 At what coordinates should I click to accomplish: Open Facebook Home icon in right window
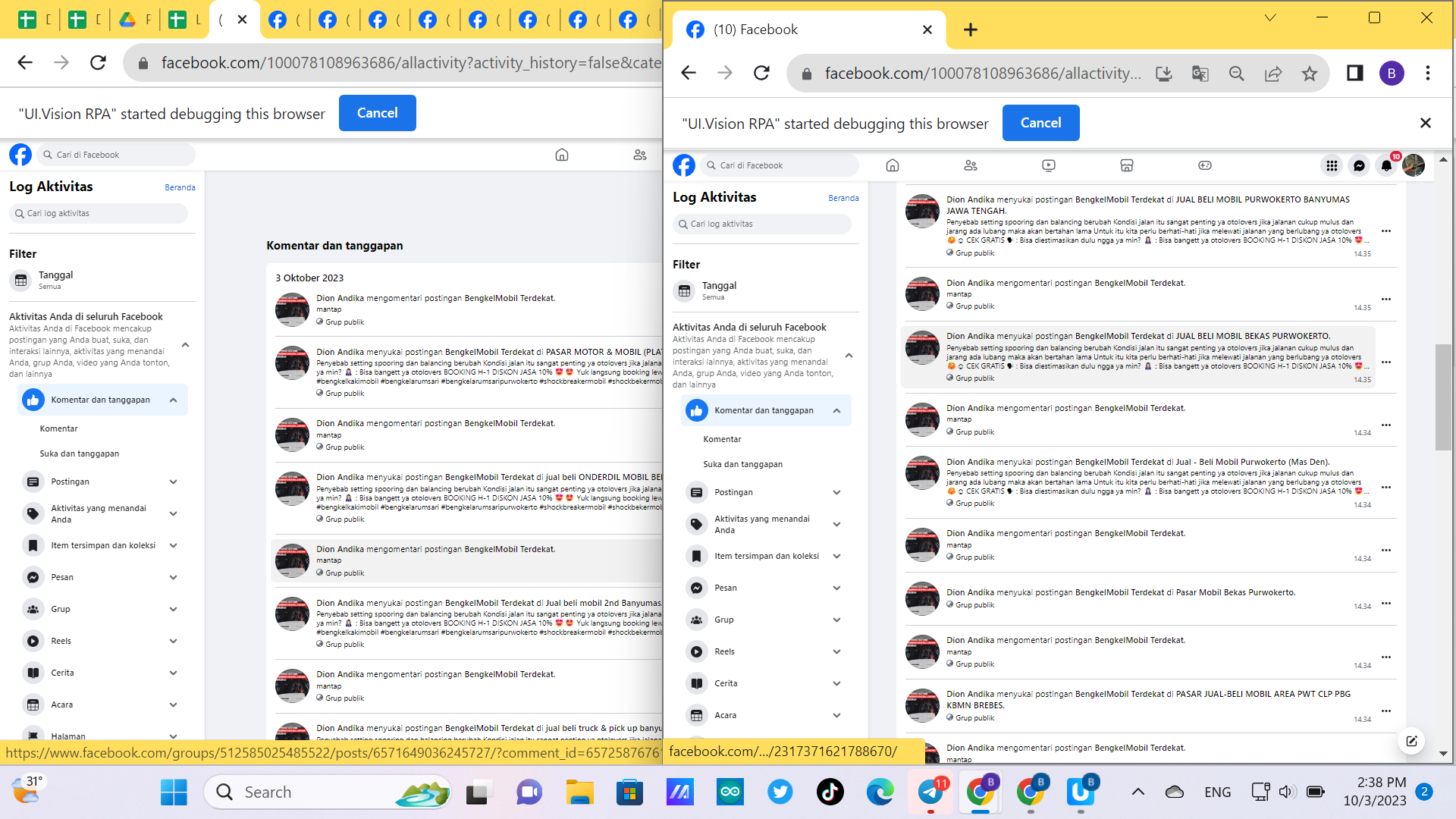pos(893,165)
